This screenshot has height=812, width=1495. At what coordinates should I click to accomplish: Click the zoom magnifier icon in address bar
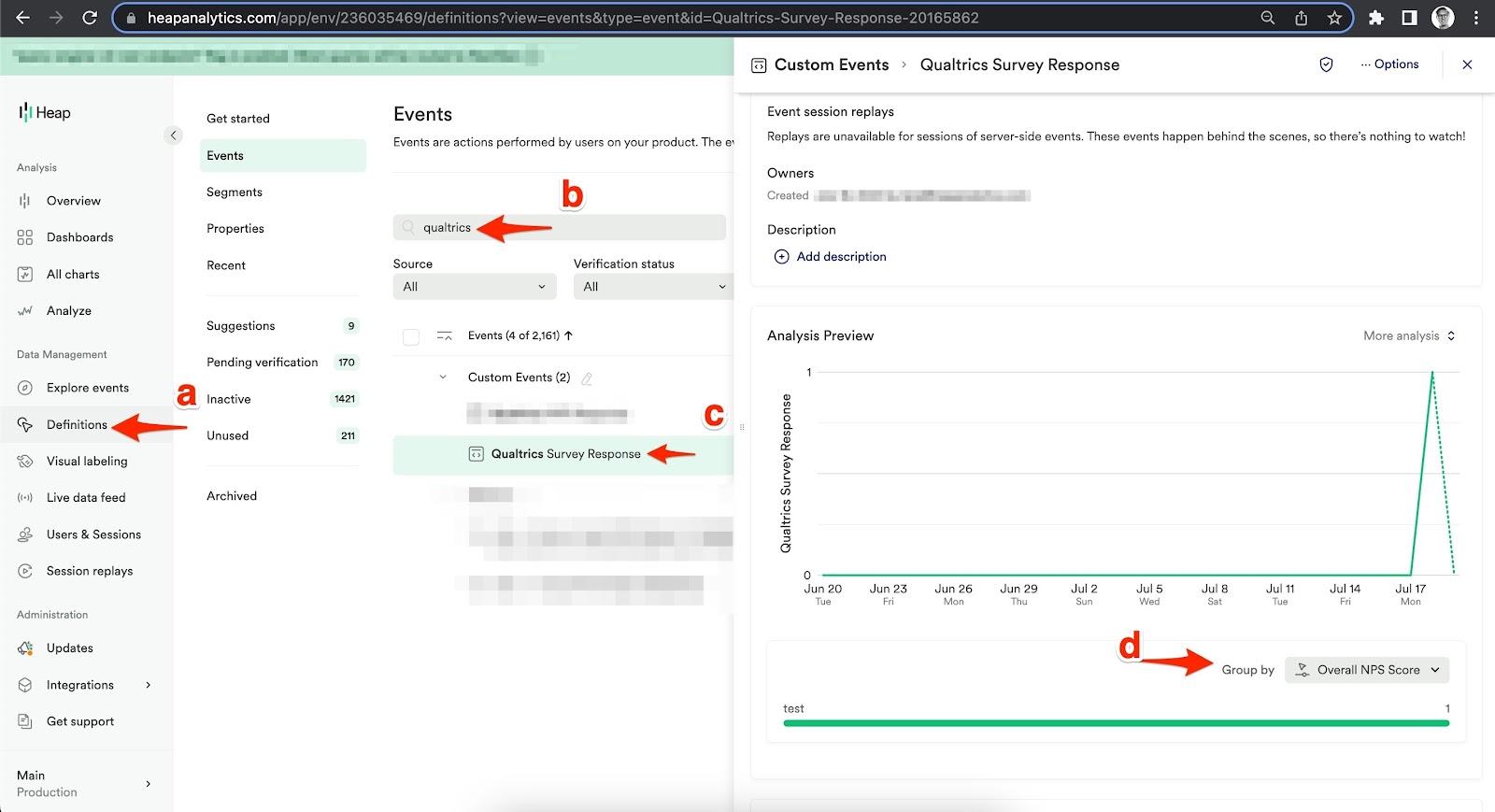(1268, 18)
